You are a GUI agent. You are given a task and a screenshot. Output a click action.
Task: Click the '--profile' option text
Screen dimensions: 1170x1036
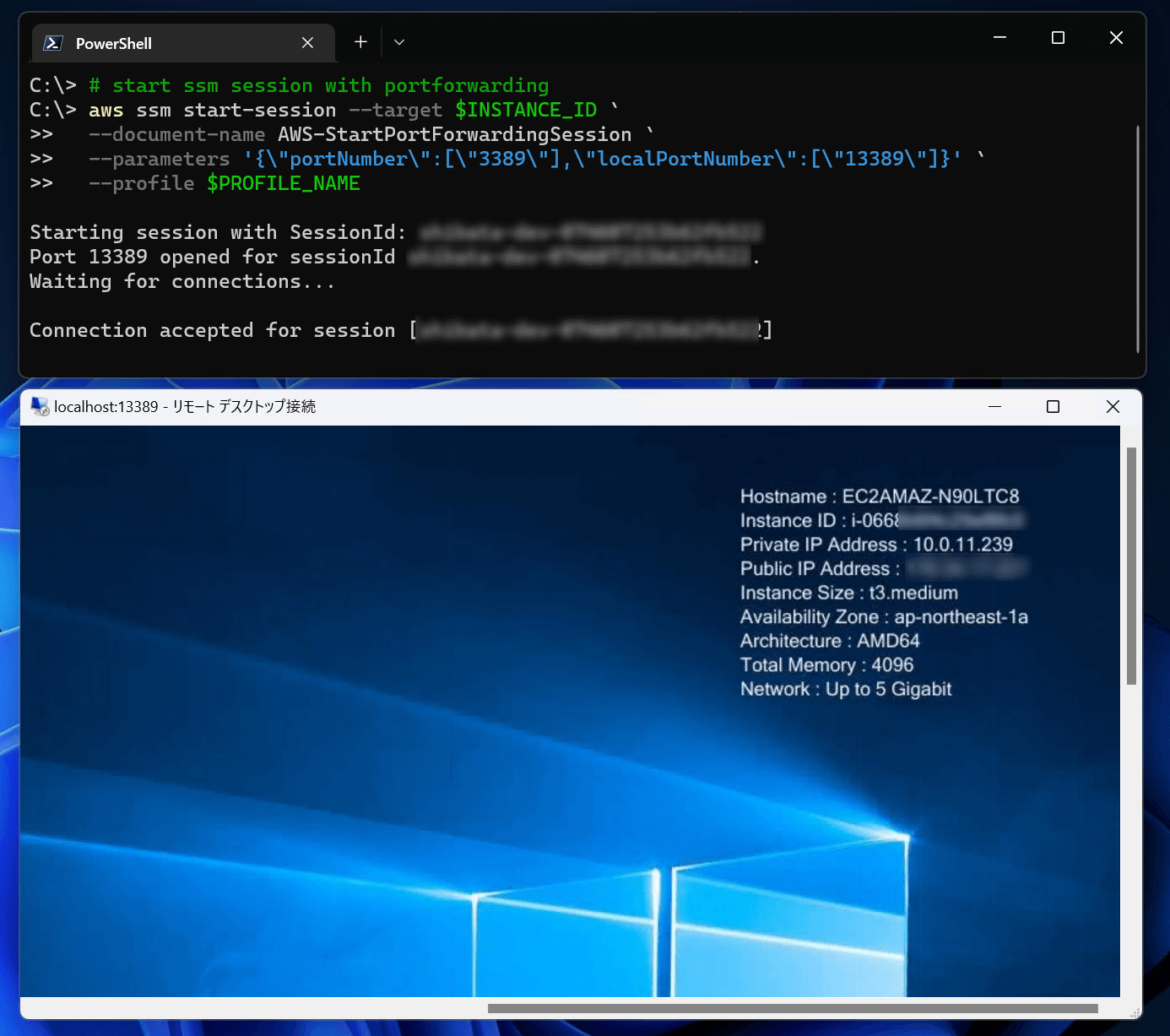click(x=142, y=183)
